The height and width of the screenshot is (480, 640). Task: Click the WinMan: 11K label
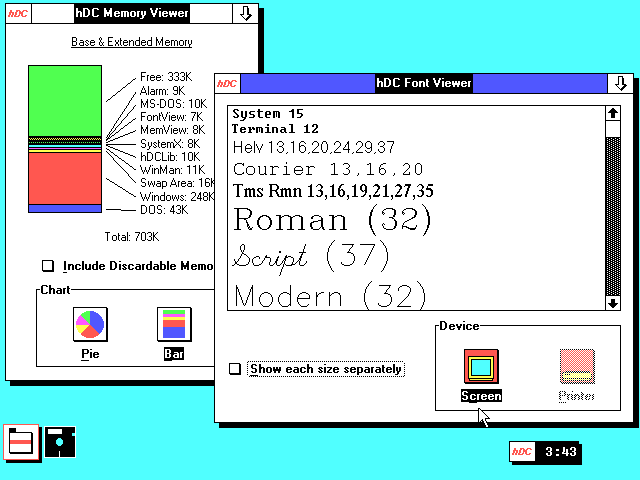(172, 170)
